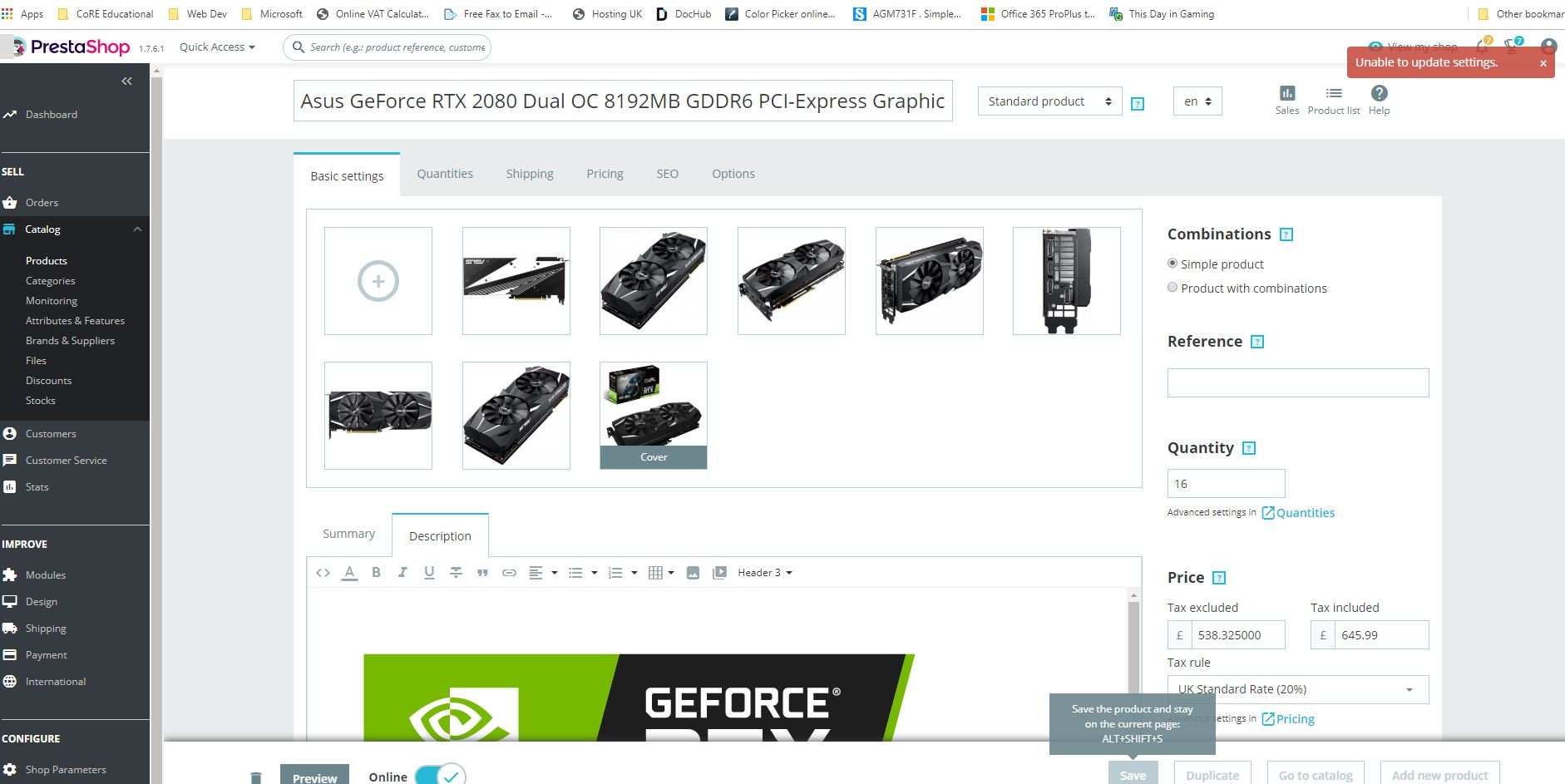Collapse the Catalog sidebar section
Image resolution: width=1565 pixels, height=784 pixels.
(137, 229)
